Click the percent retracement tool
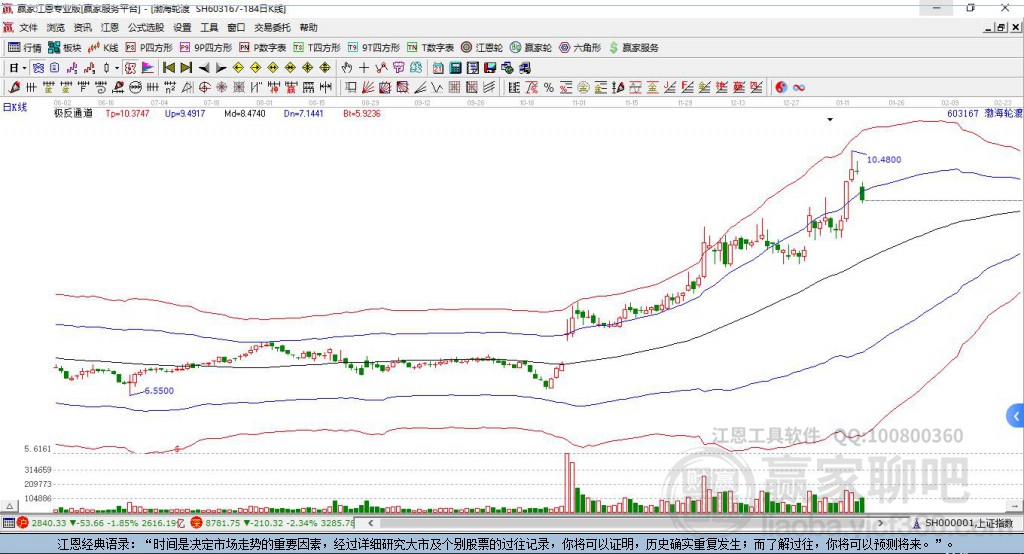Viewport: 1024px width, 554px height. click(549, 88)
